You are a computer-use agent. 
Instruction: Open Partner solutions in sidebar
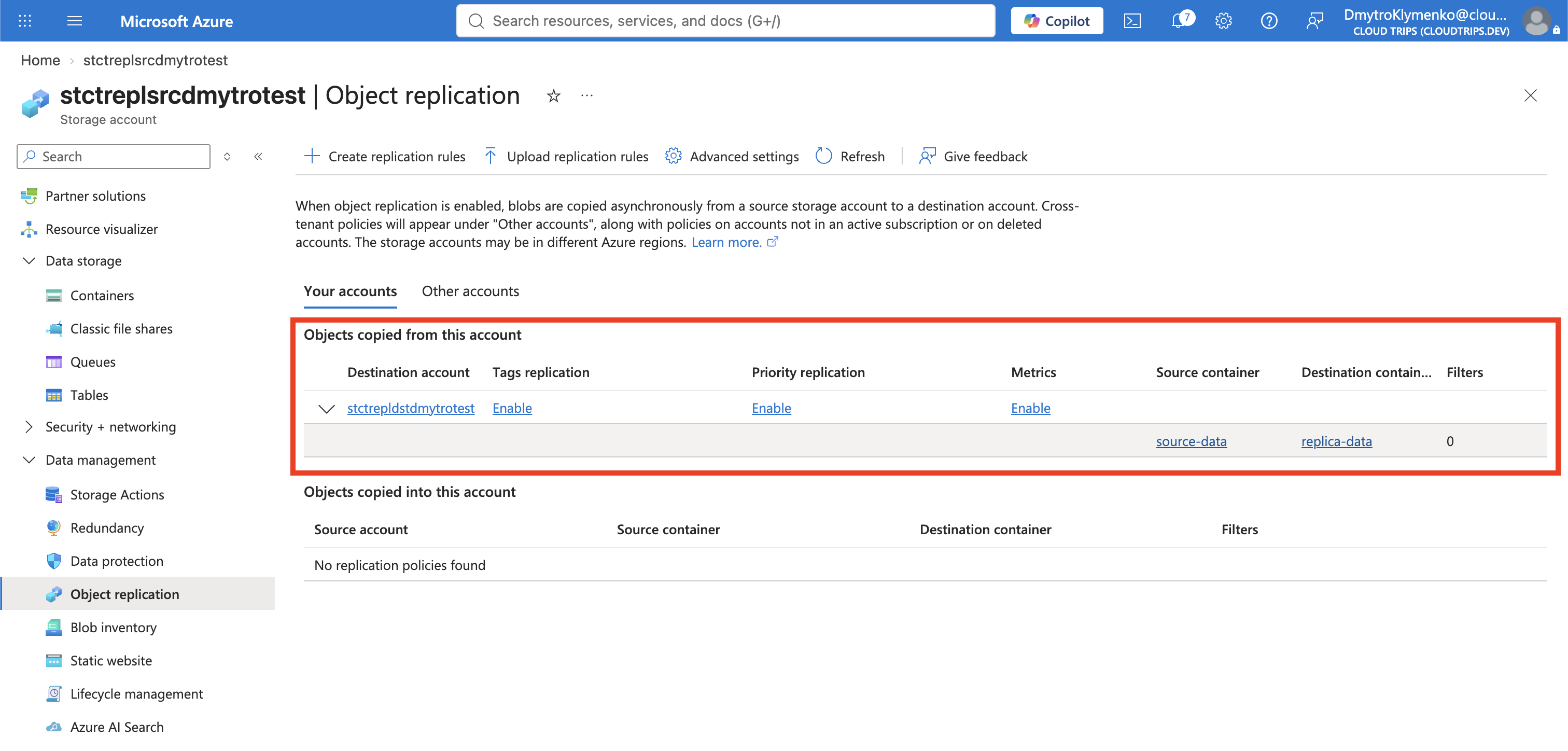pos(95,196)
